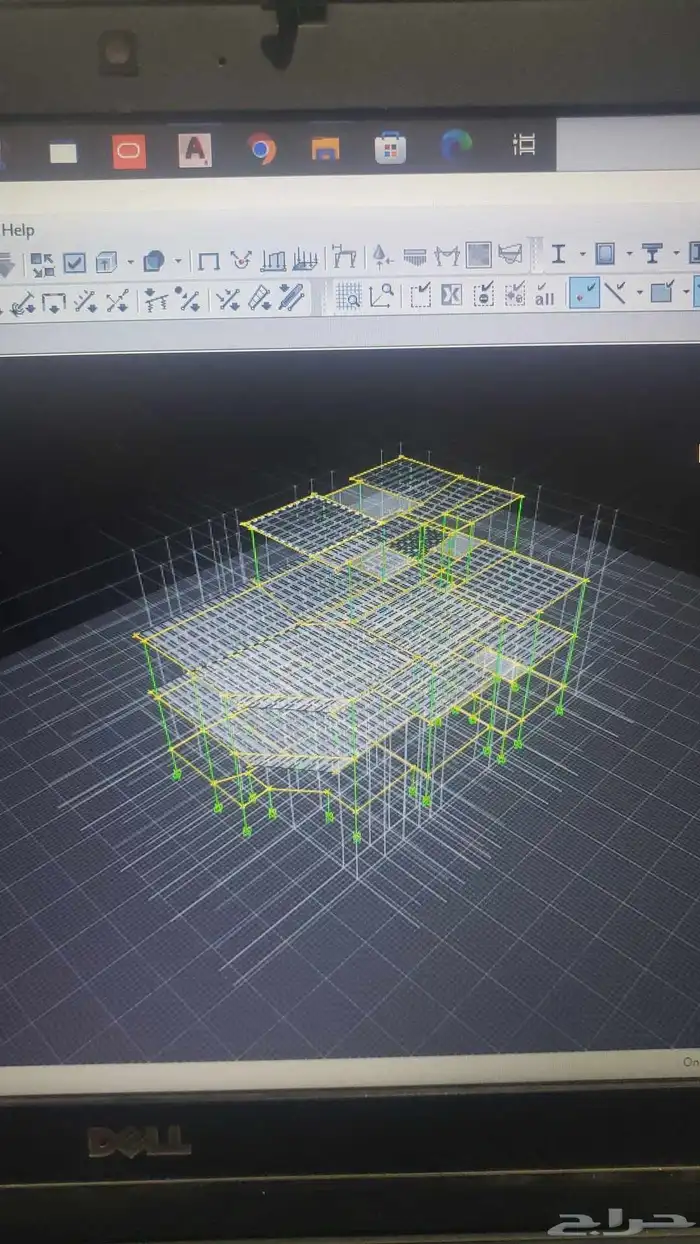Viewport: 700px width, 1244px height.
Task: Open the Help menu
Action: tap(18, 230)
